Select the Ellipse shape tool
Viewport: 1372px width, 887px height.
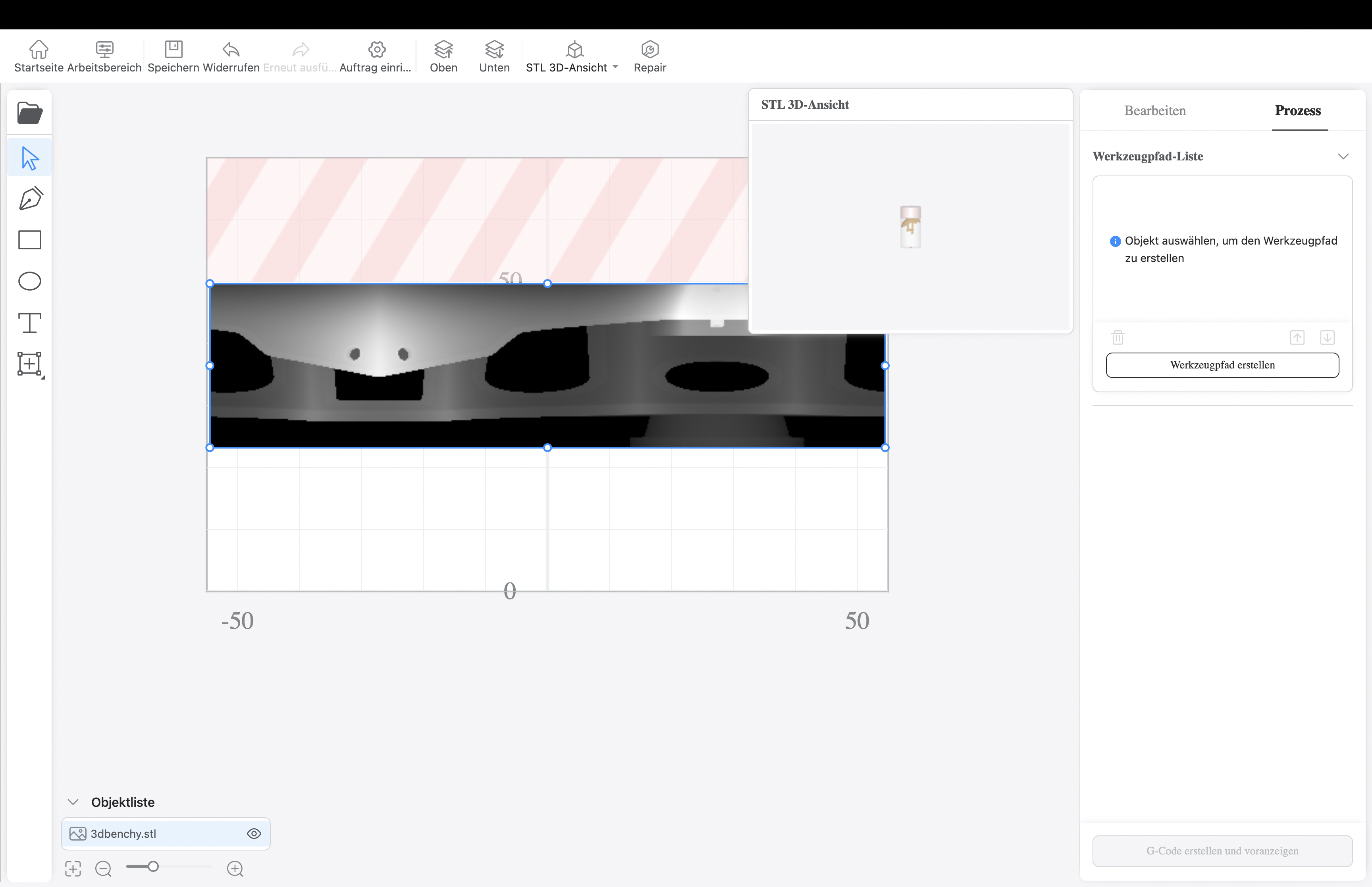pyautogui.click(x=29, y=281)
